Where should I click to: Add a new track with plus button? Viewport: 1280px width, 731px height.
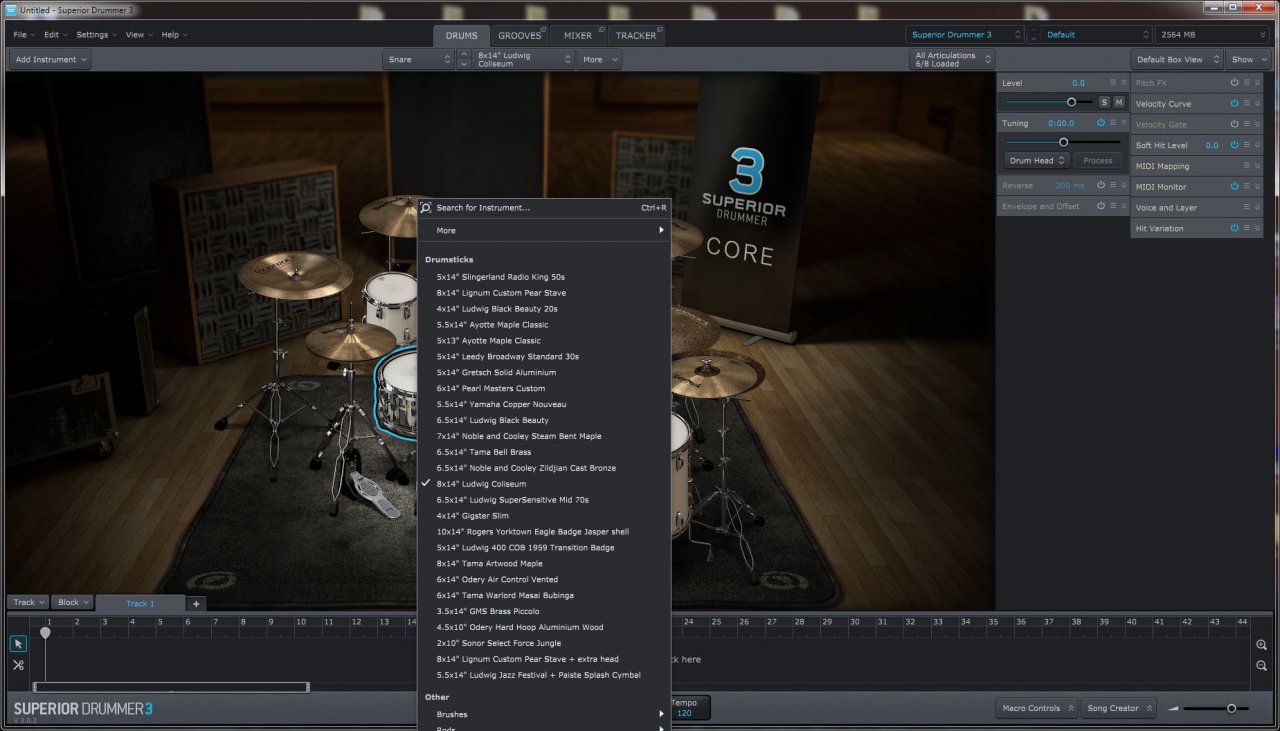pos(196,603)
